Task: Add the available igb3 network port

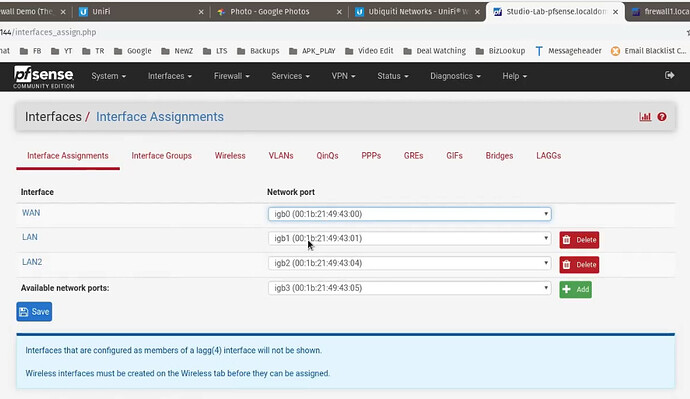Action: (x=576, y=289)
